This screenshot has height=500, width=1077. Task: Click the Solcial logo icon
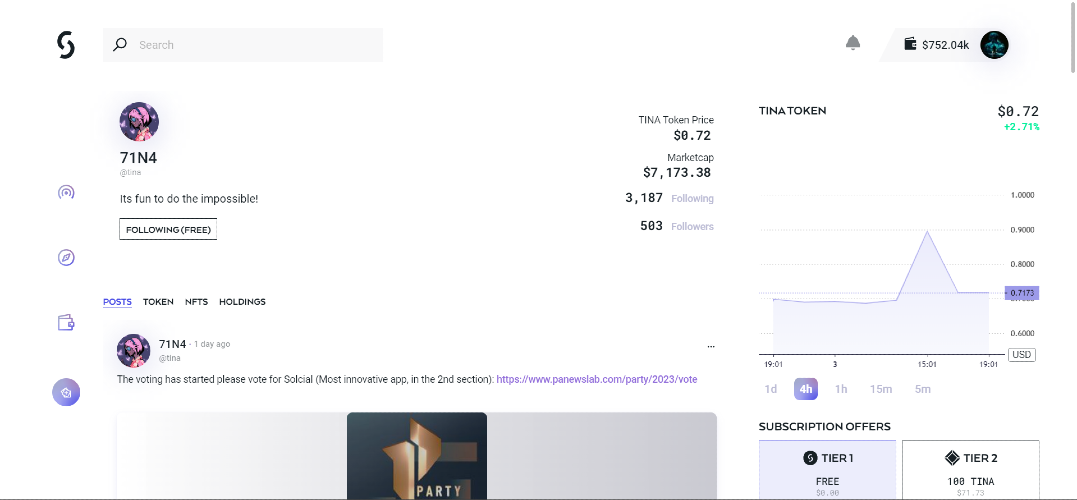point(66,45)
